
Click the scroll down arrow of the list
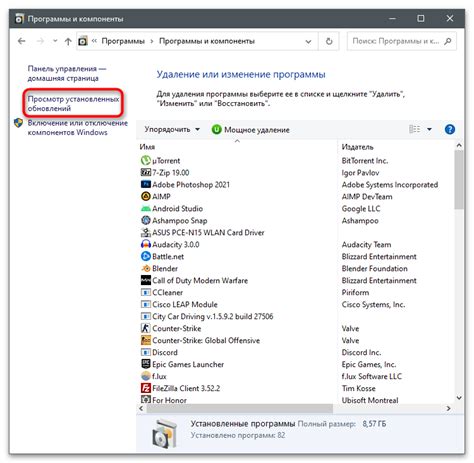(459, 398)
